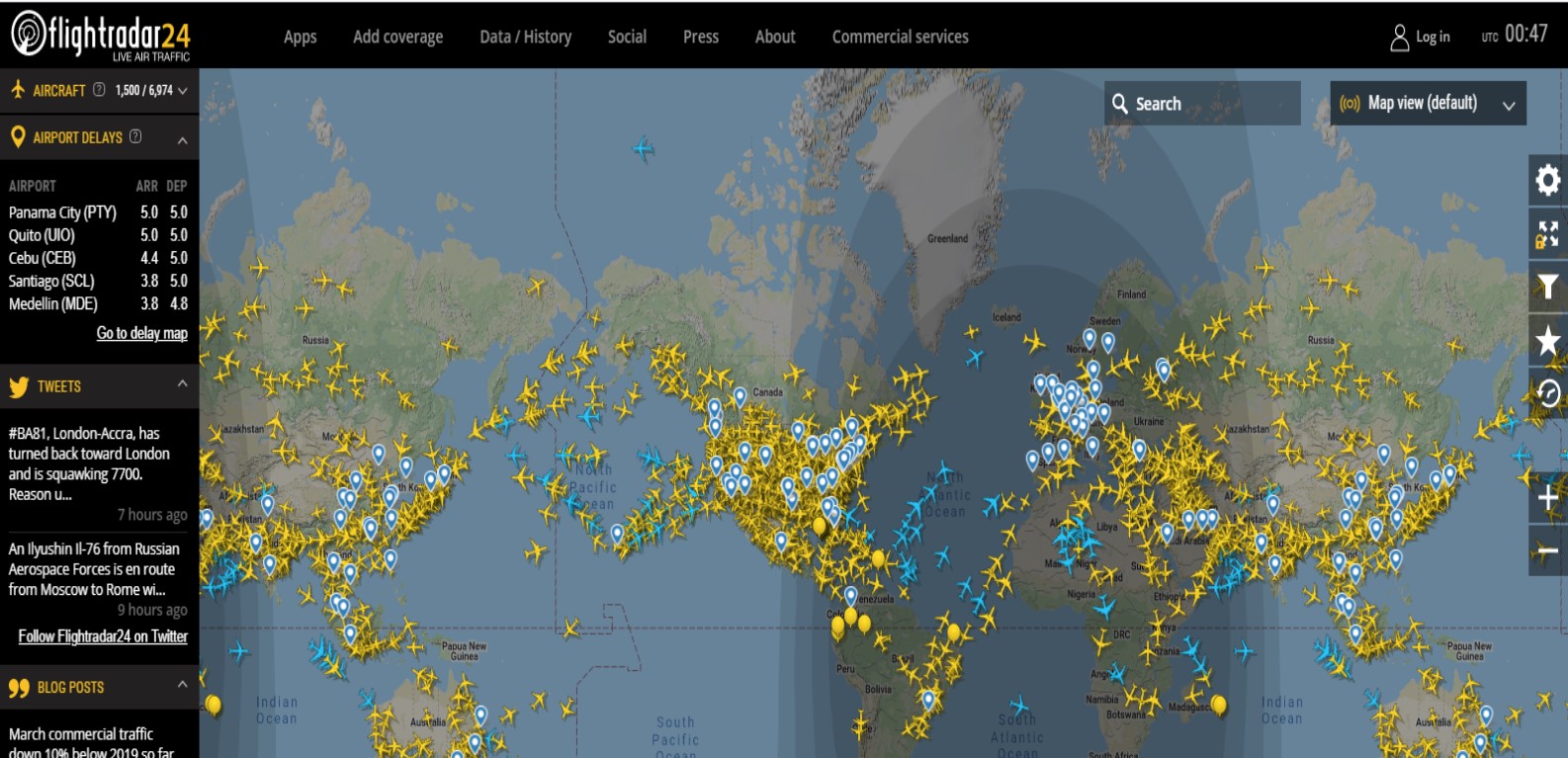The image size is (1568, 758).
Task: Click the DEP column header
Action: coord(177,186)
